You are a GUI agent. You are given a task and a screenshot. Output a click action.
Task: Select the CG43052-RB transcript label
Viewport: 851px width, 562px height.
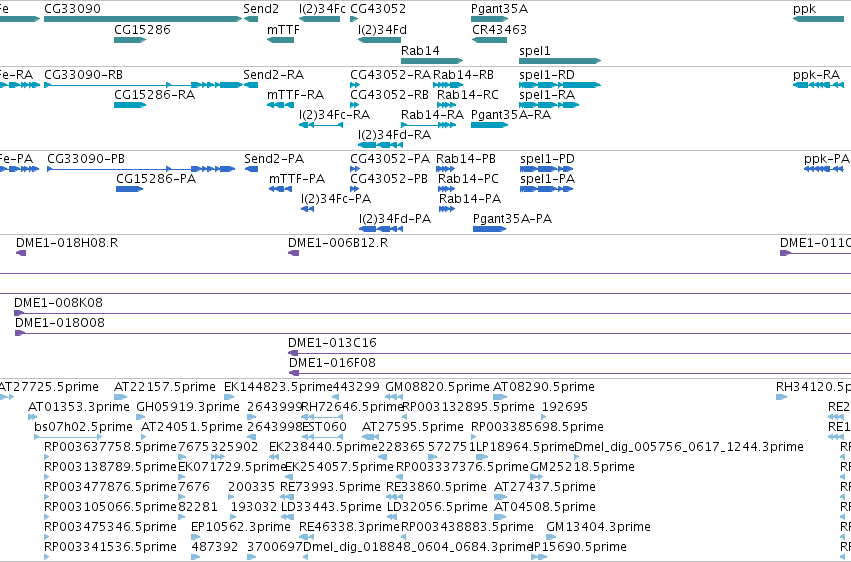click(390, 95)
